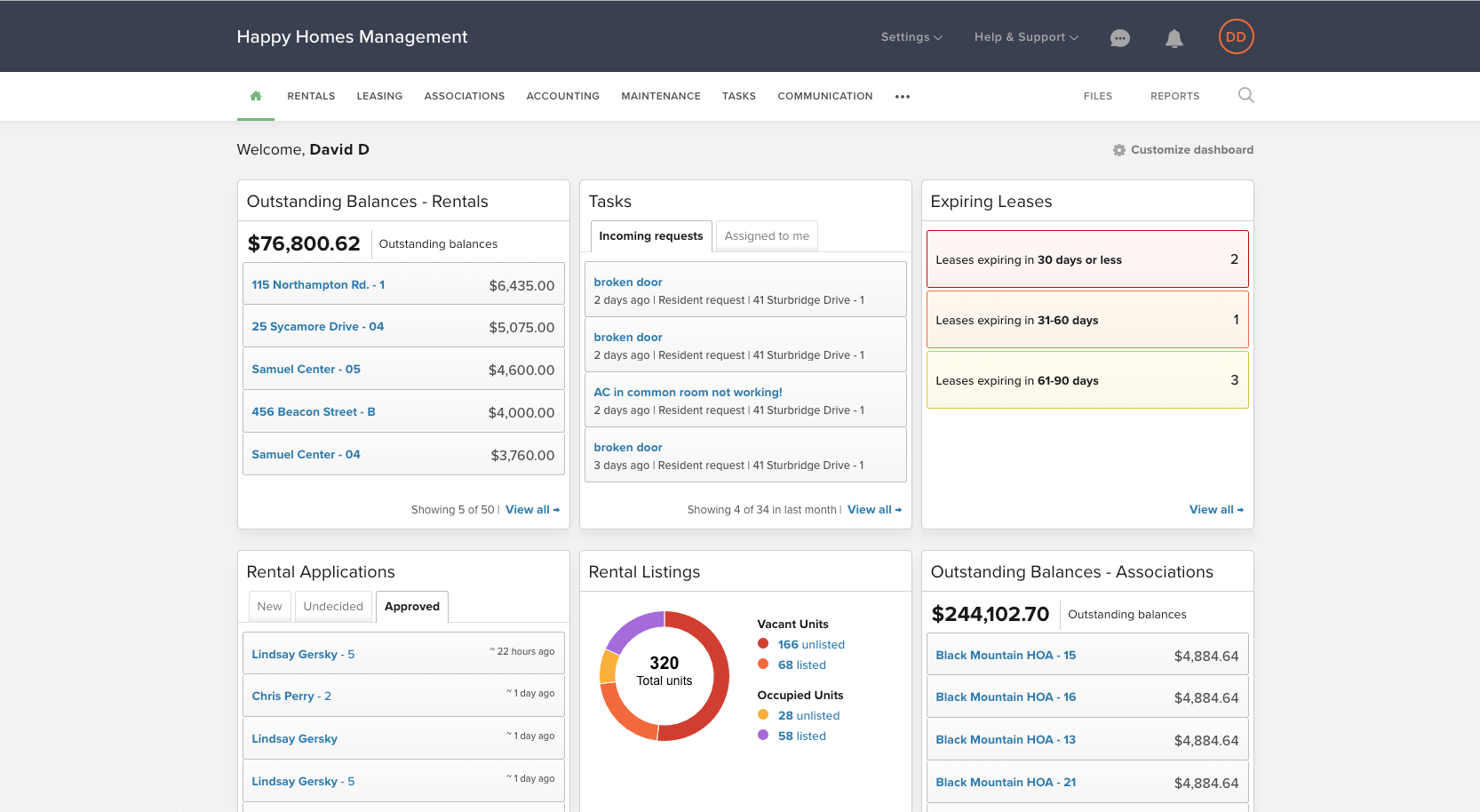Open the home dashboard icon tab
This screenshot has height=812, width=1480.
coord(256,96)
